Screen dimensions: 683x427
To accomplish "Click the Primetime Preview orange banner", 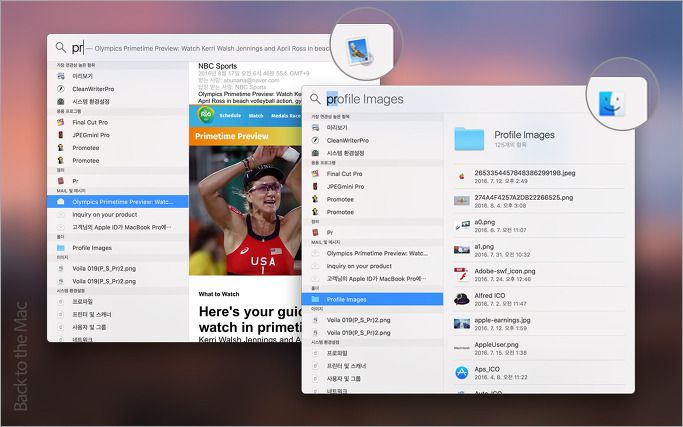I will (x=245, y=136).
